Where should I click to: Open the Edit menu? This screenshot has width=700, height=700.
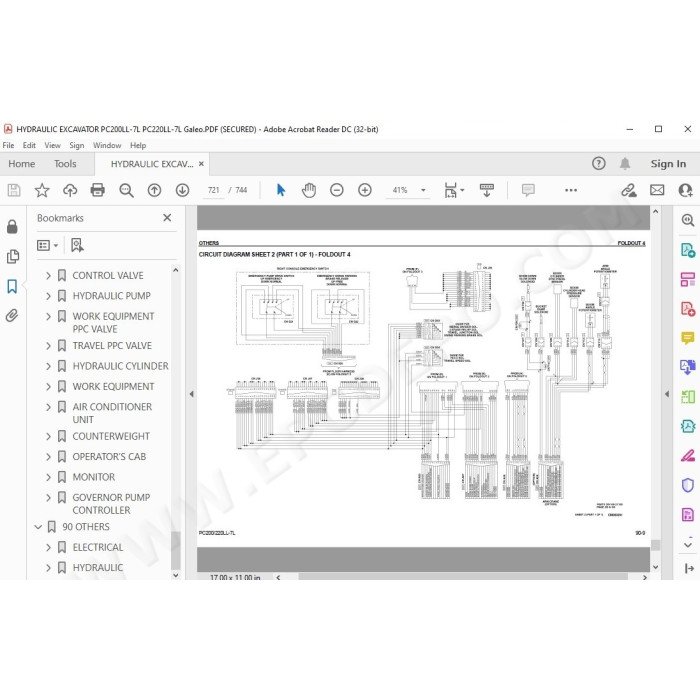click(x=29, y=146)
